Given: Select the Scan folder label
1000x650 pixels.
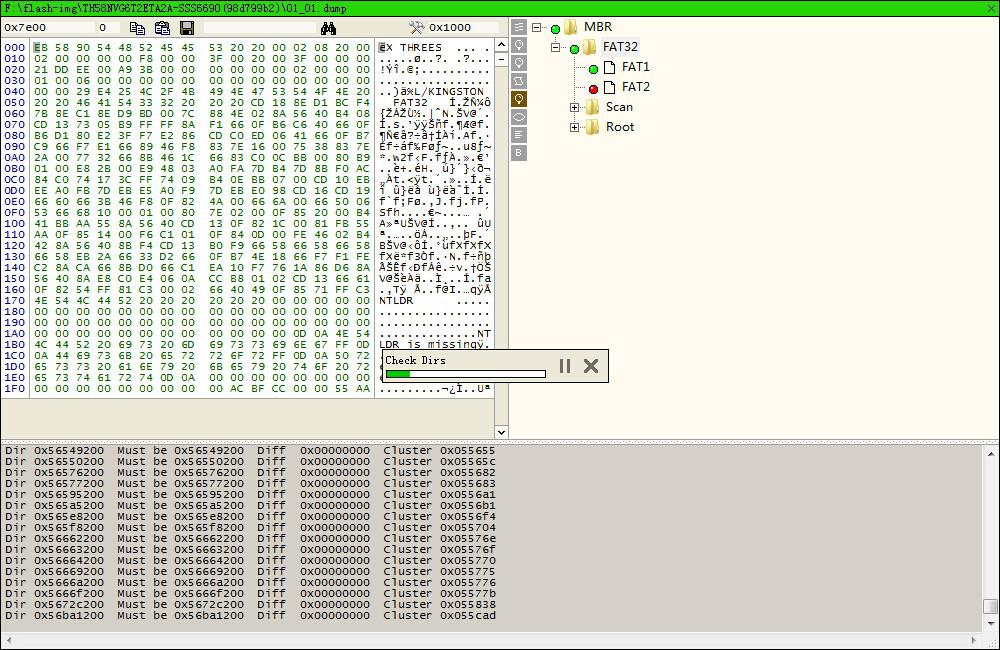Looking at the screenshot, I should coord(619,107).
